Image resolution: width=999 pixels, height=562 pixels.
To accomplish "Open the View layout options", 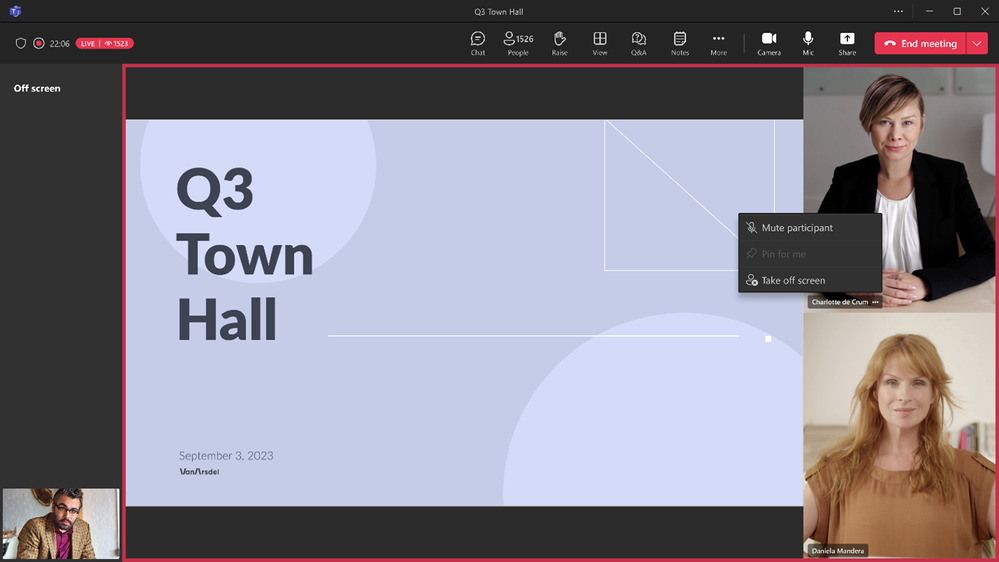I will click(600, 43).
